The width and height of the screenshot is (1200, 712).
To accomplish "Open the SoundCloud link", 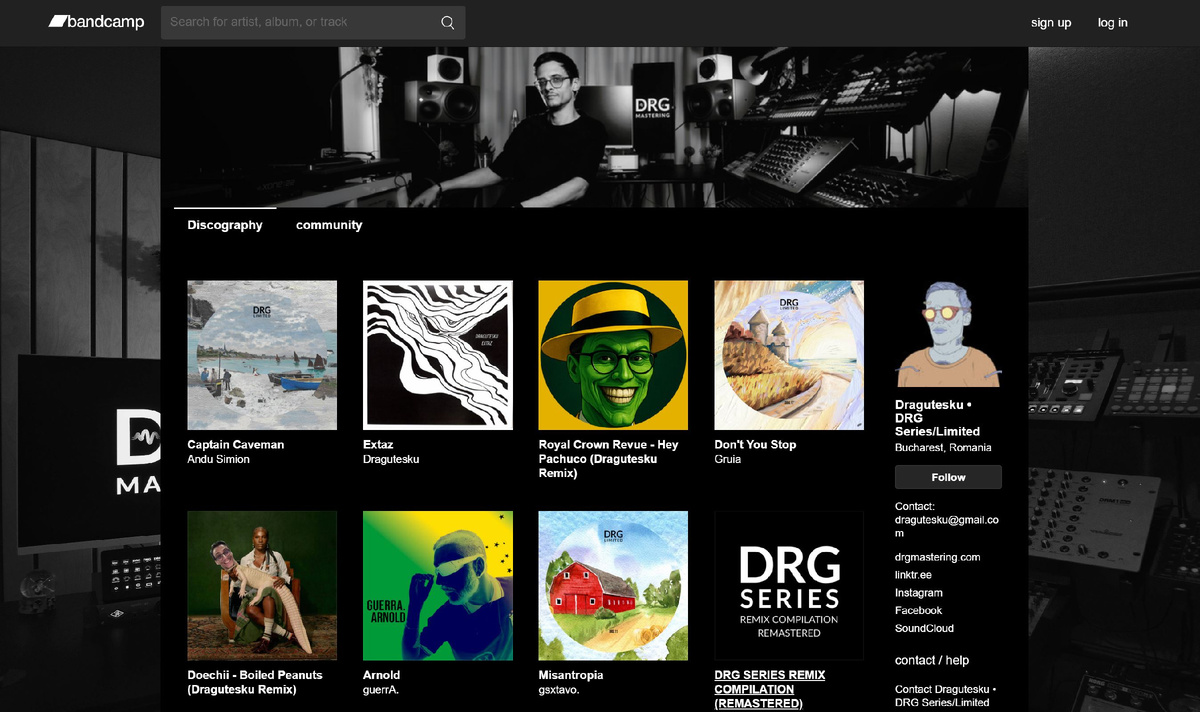I will click(924, 628).
